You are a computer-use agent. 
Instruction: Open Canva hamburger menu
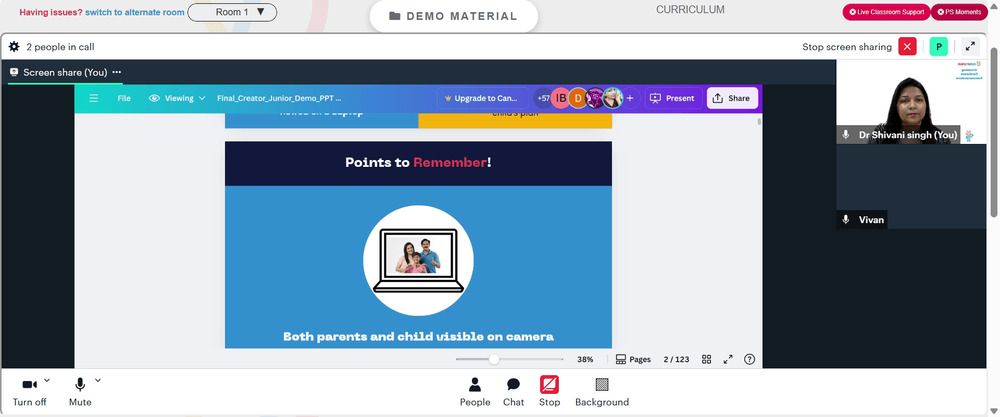click(x=94, y=98)
